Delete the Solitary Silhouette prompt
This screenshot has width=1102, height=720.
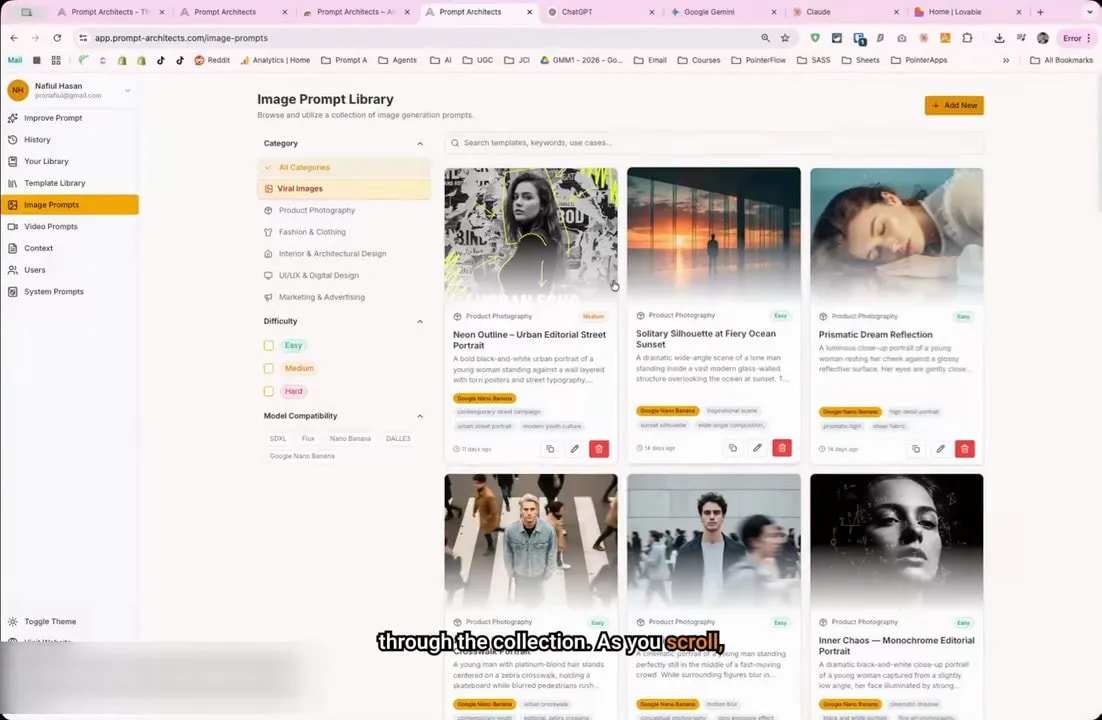[x=782, y=448]
